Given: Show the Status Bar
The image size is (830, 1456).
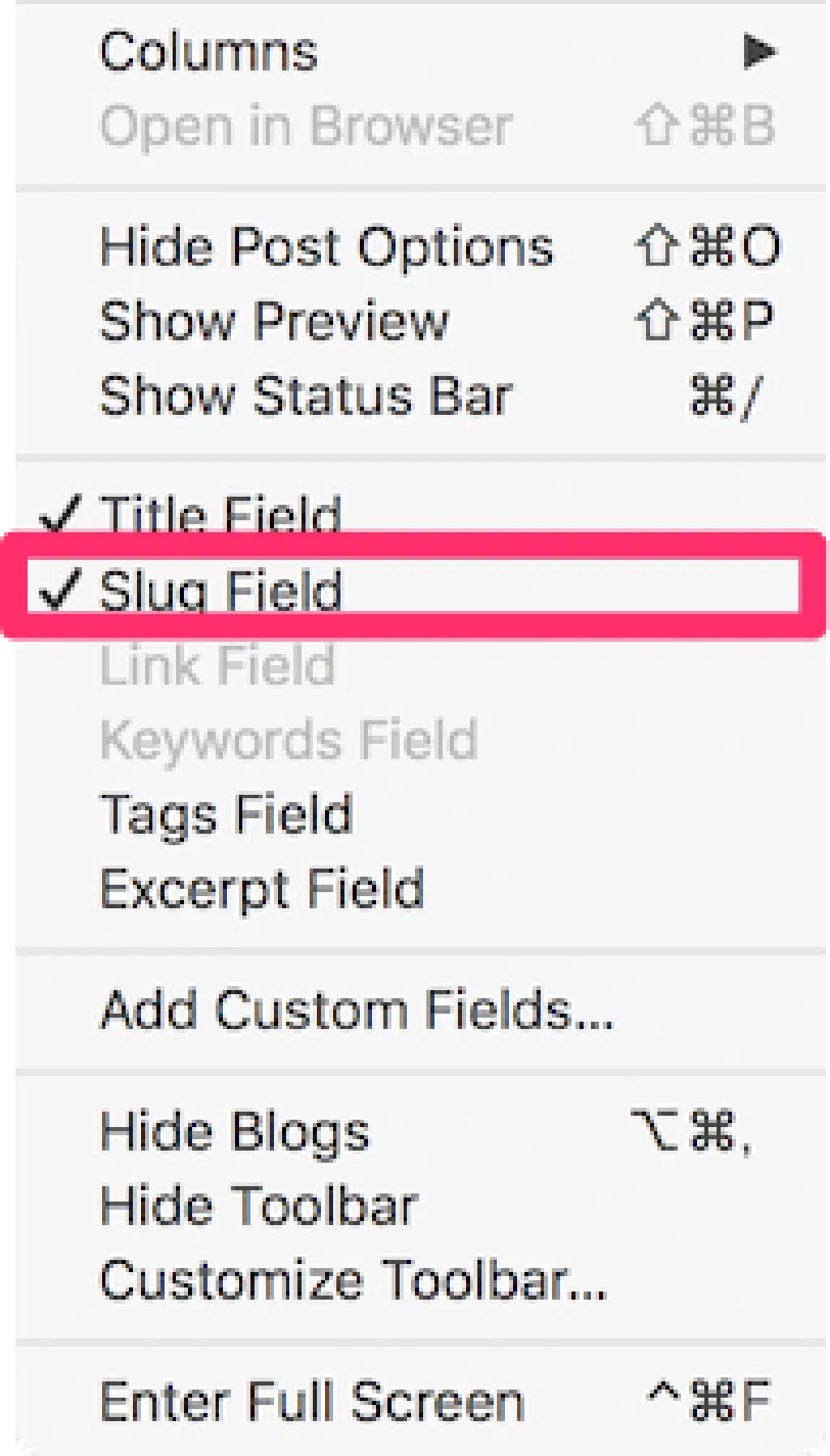Looking at the screenshot, I should pos(306,395).
